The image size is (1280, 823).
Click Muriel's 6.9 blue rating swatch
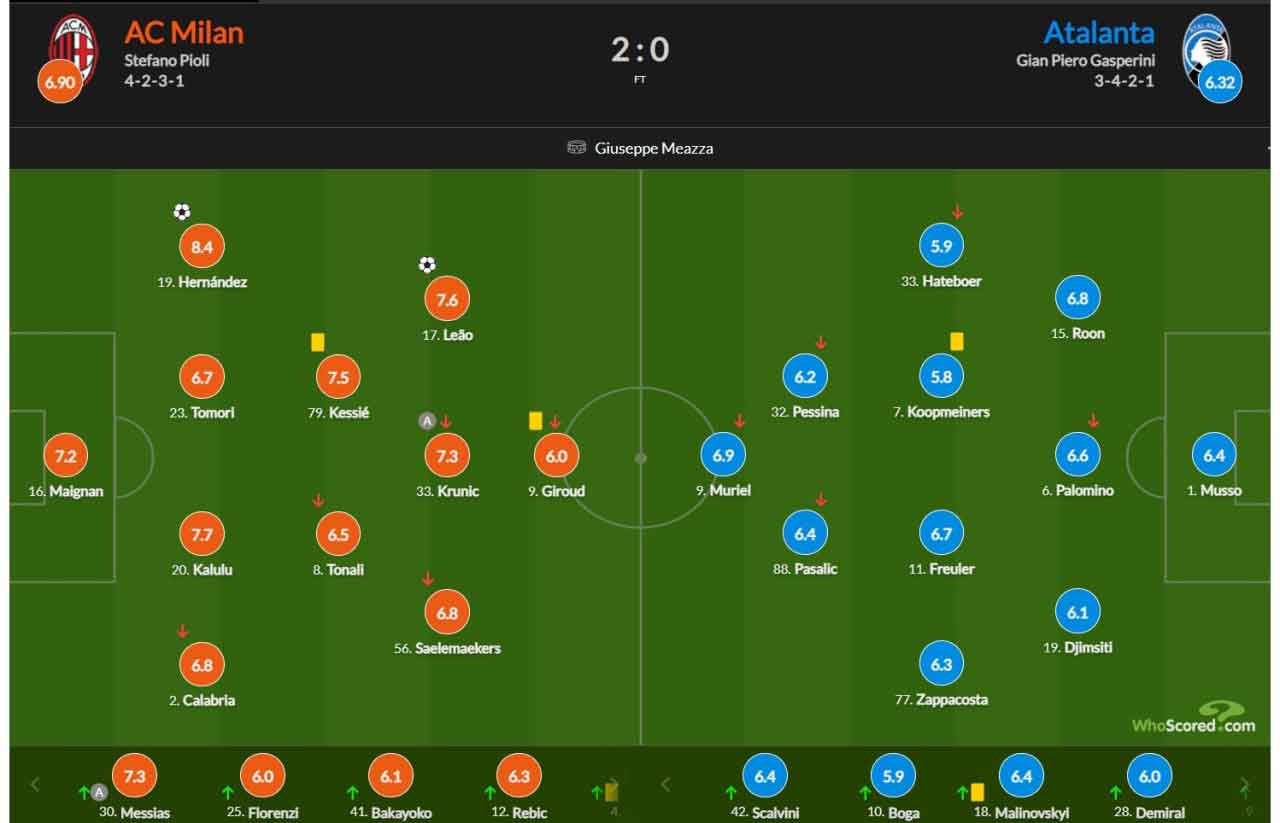coord(723,455)
